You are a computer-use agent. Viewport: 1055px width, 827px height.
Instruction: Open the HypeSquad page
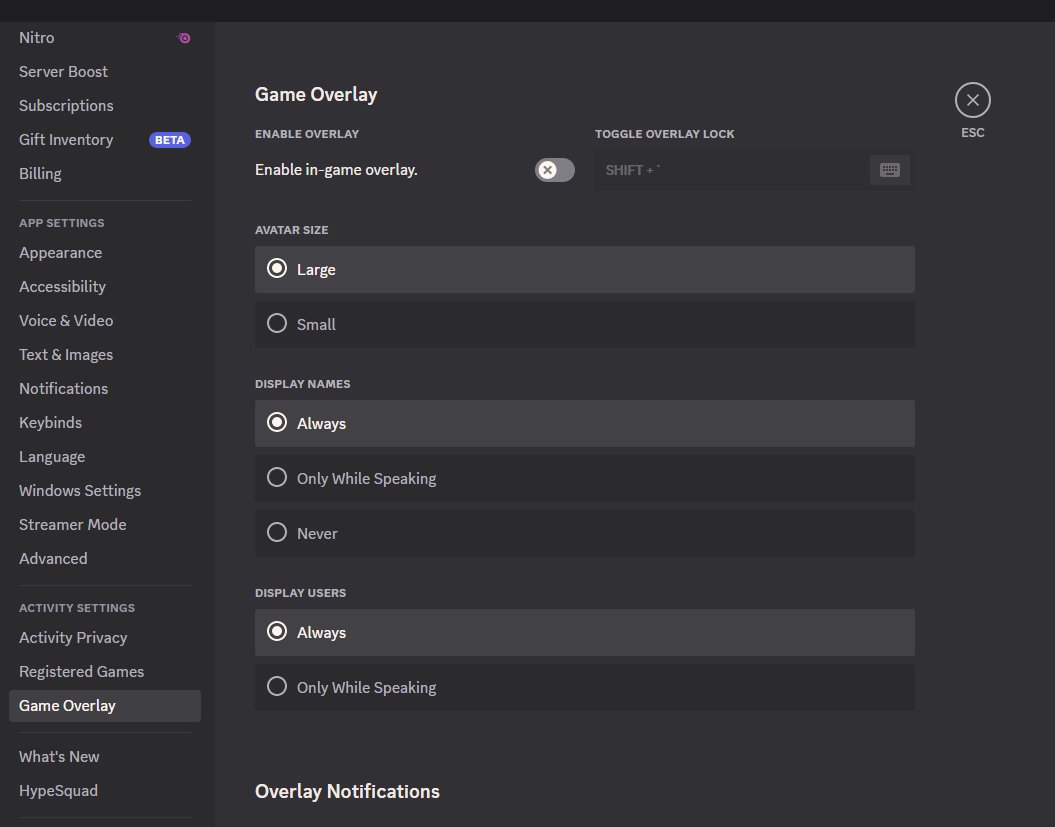pyautogui.click(x=58, y=790)
